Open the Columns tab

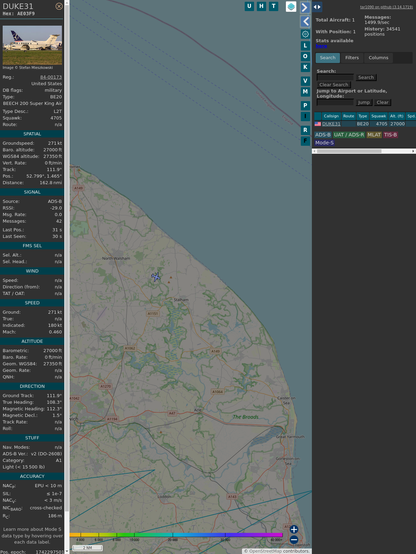pos(378,58)
